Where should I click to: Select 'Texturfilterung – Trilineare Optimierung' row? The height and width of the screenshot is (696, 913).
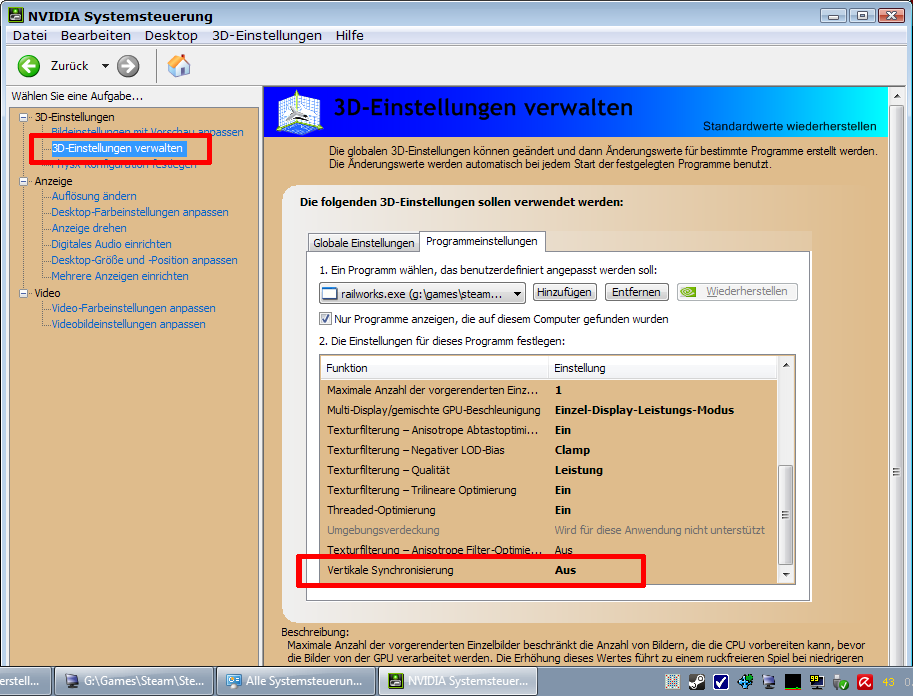(x=548, y=490)
